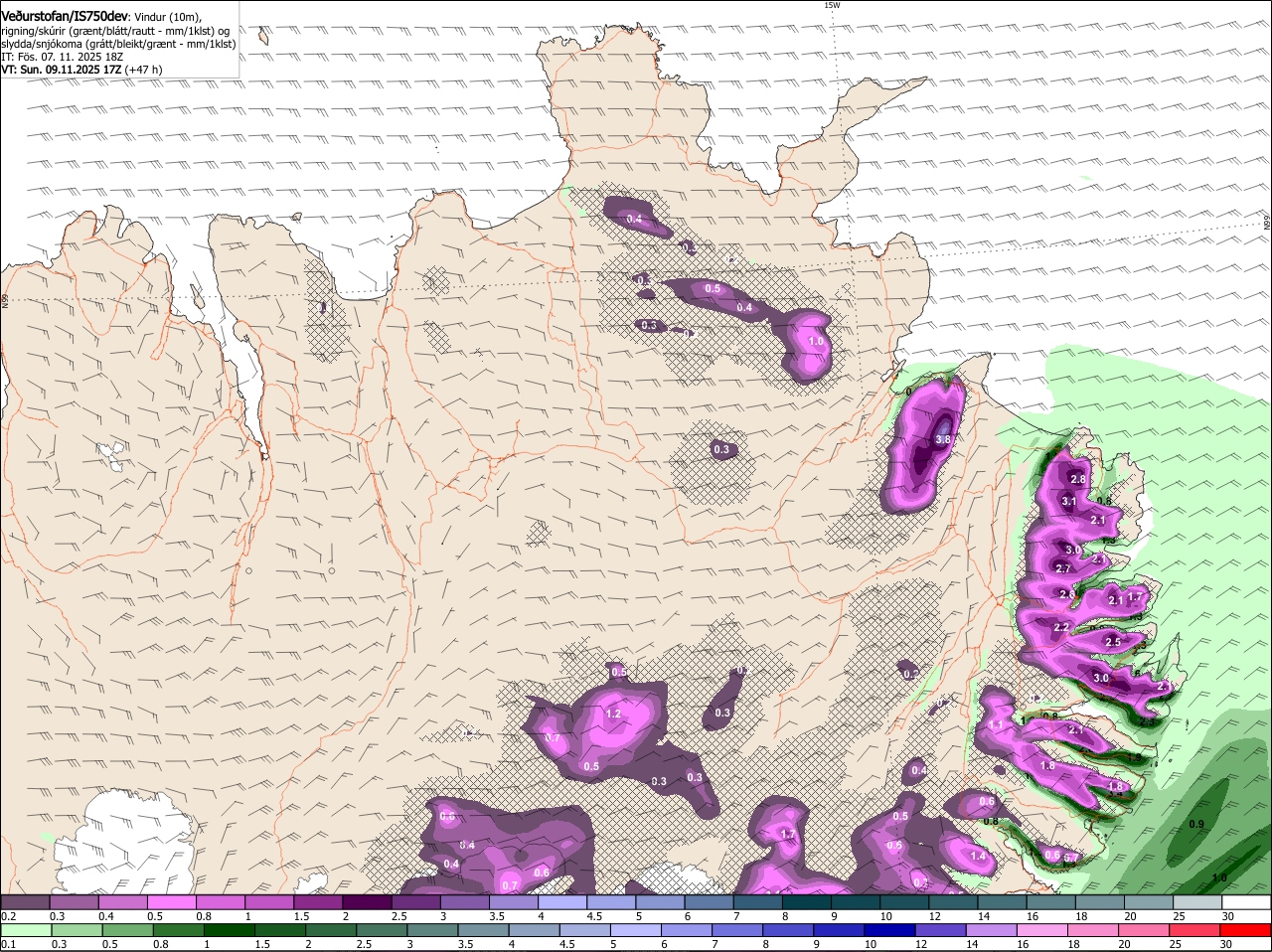Viewport: 1272px width, 952px height.
Task: Select top-row teal swatch between 12 and 14
Action: pyautogui.click(x=953, y=902)
